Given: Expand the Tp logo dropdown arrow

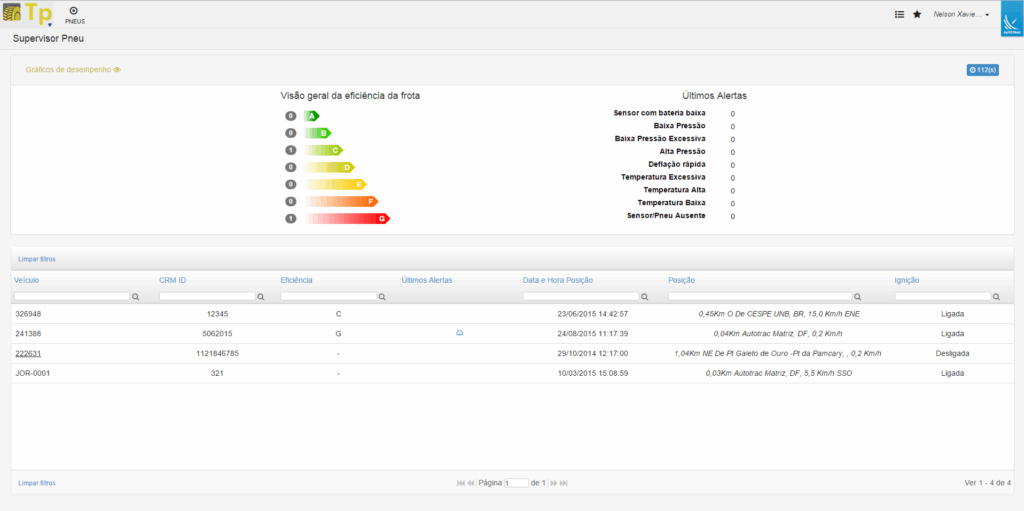Looking at the screenshot, I should 51,22.
